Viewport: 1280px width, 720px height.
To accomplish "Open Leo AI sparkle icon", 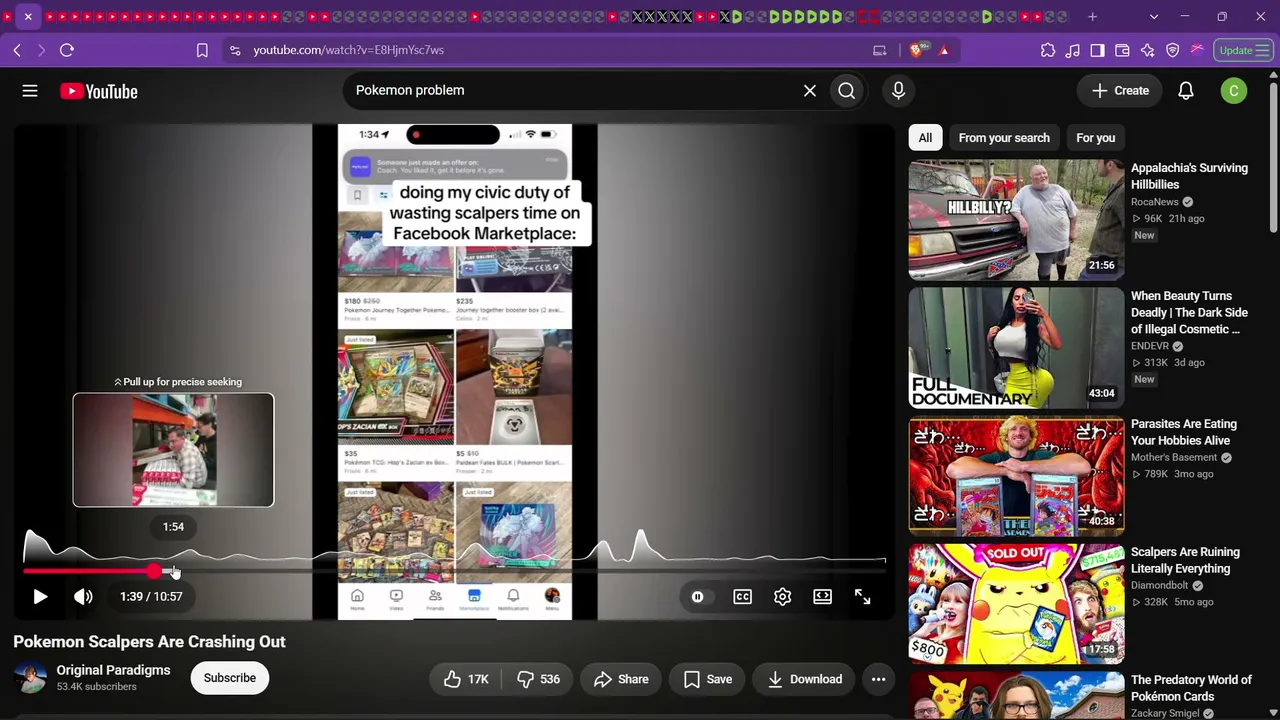I will [x=1147, y=50].
